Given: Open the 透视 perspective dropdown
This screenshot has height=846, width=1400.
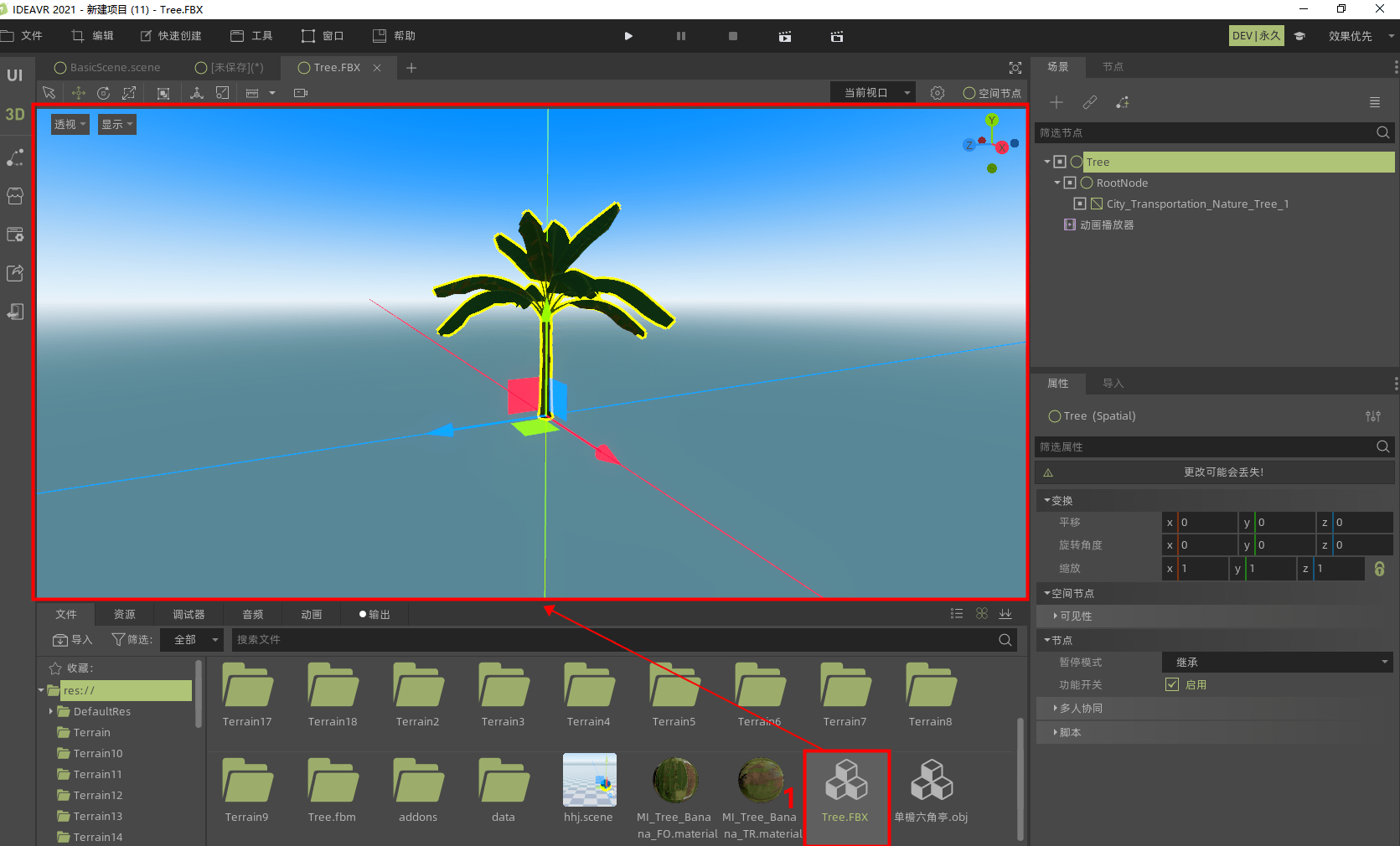Looking at the screenshot, I should (x=70, y=124).
